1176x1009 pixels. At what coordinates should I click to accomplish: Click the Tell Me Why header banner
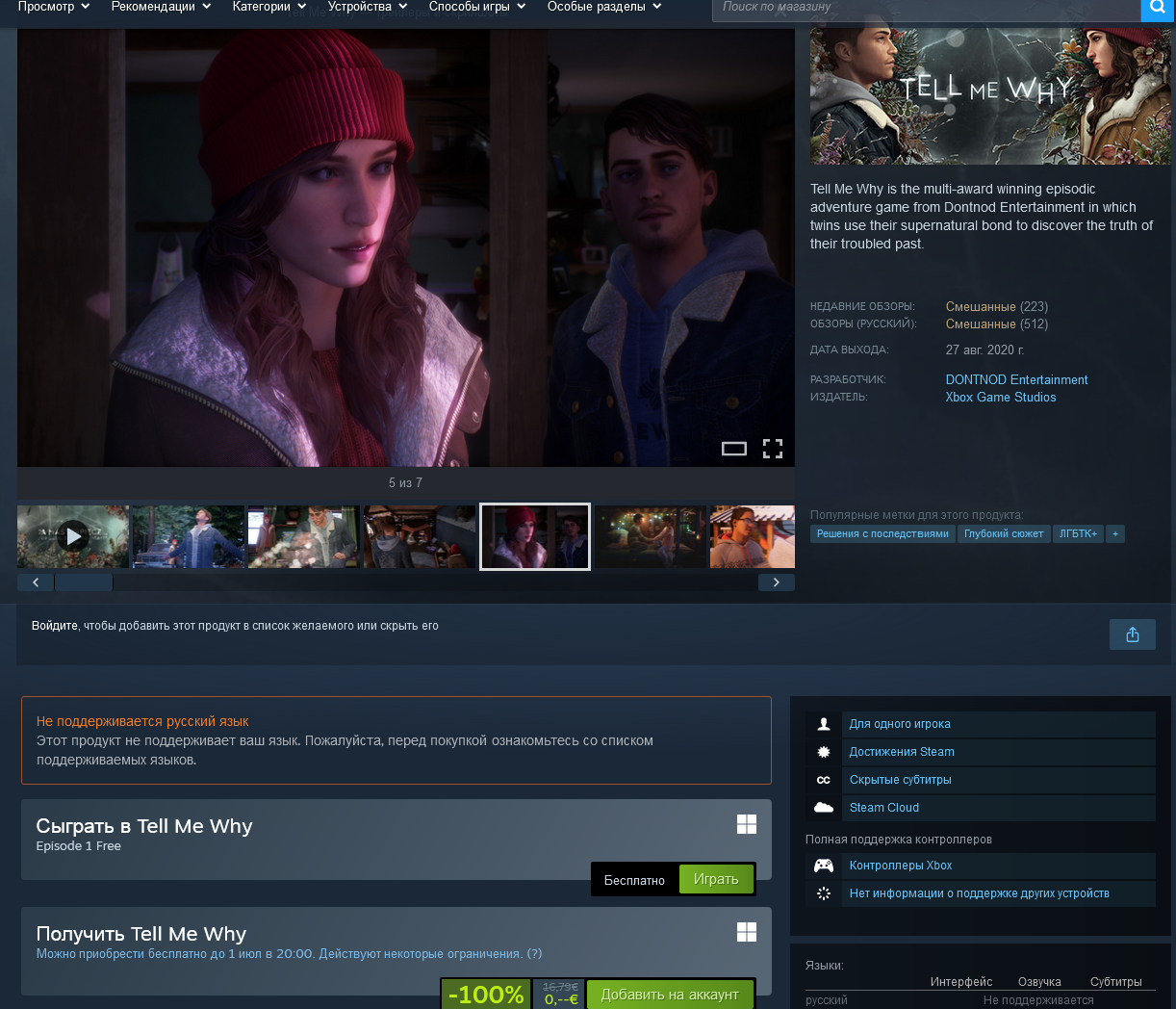click(990, 95)
